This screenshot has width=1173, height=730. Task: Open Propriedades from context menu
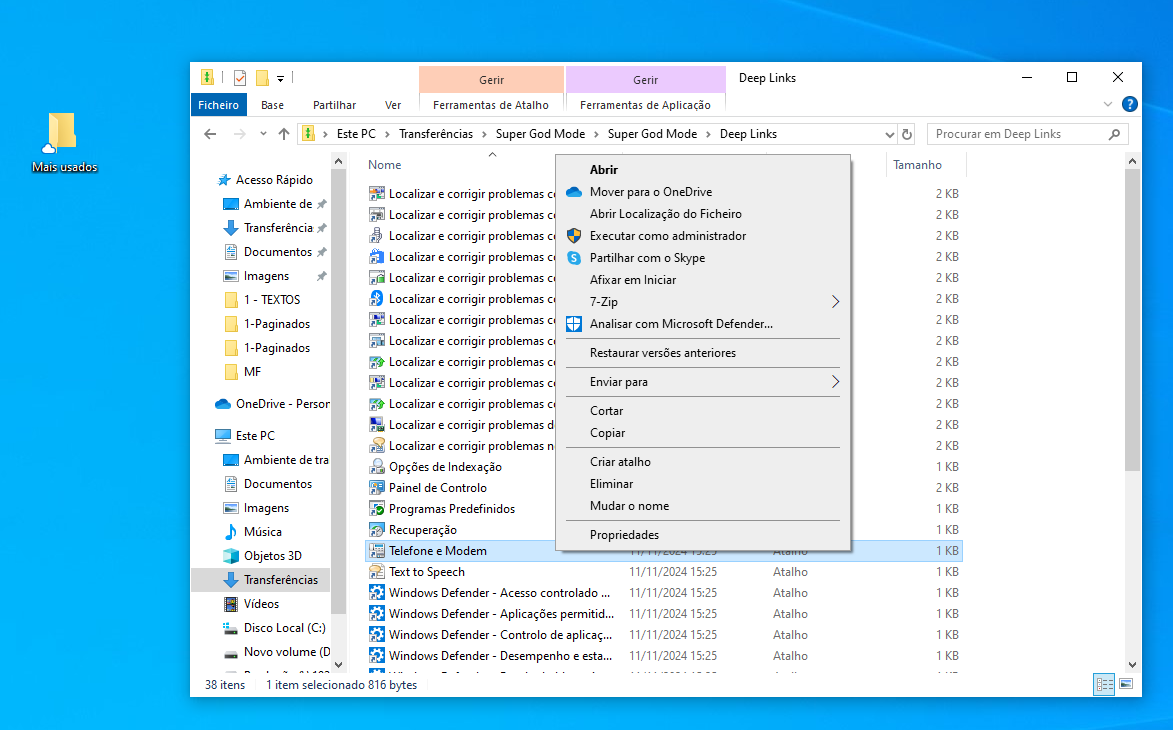point(625,536)
